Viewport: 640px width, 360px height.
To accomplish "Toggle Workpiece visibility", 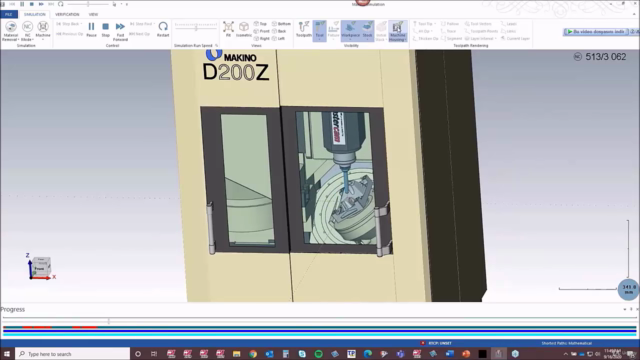I will click(350, 31).
